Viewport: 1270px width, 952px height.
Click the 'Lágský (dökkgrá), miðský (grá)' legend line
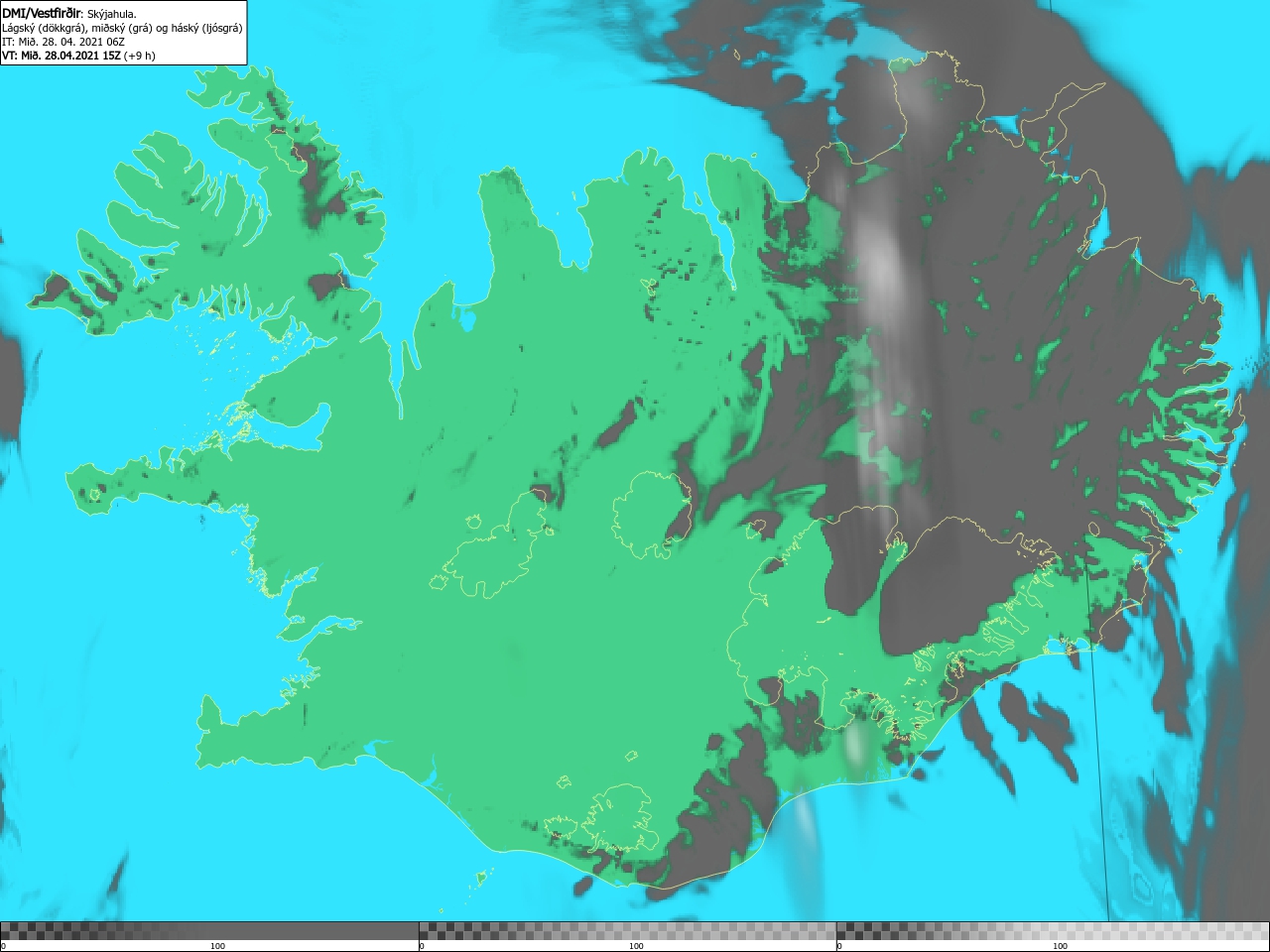[x=122, y=28]
